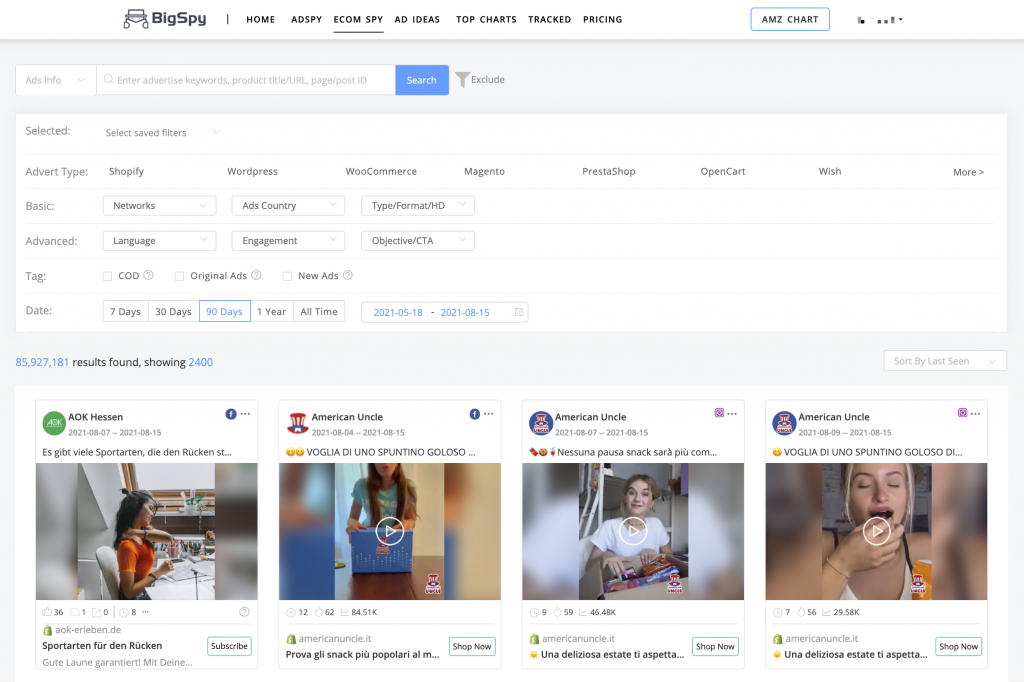Tick the New Ads checkbox
The width and height of the screenshot is (1024, 682).
click(x=287, y=276)
